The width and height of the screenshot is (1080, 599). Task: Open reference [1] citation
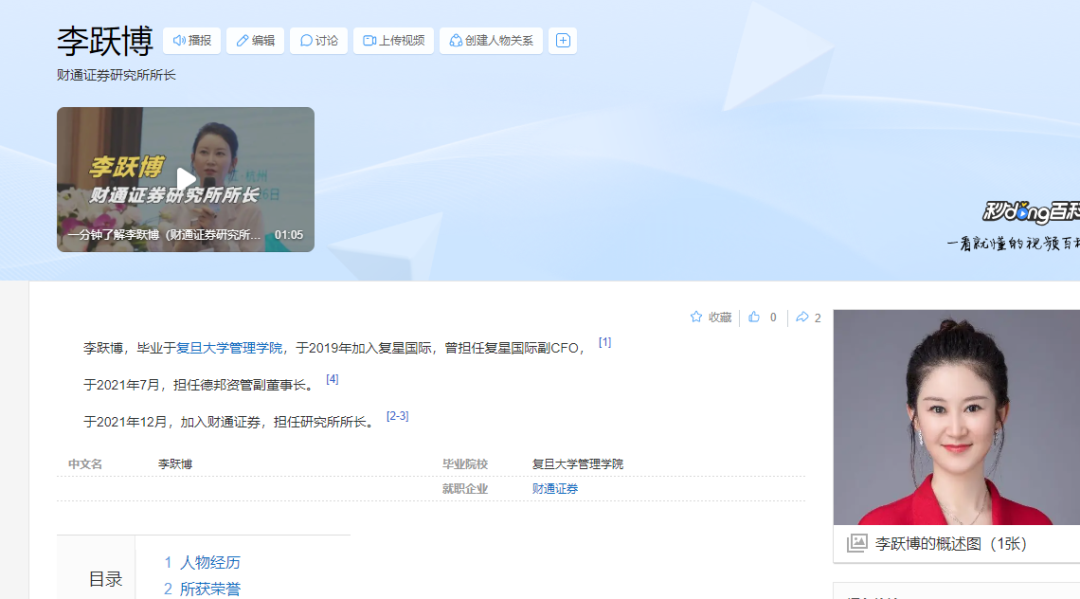[x=605, y=342]
